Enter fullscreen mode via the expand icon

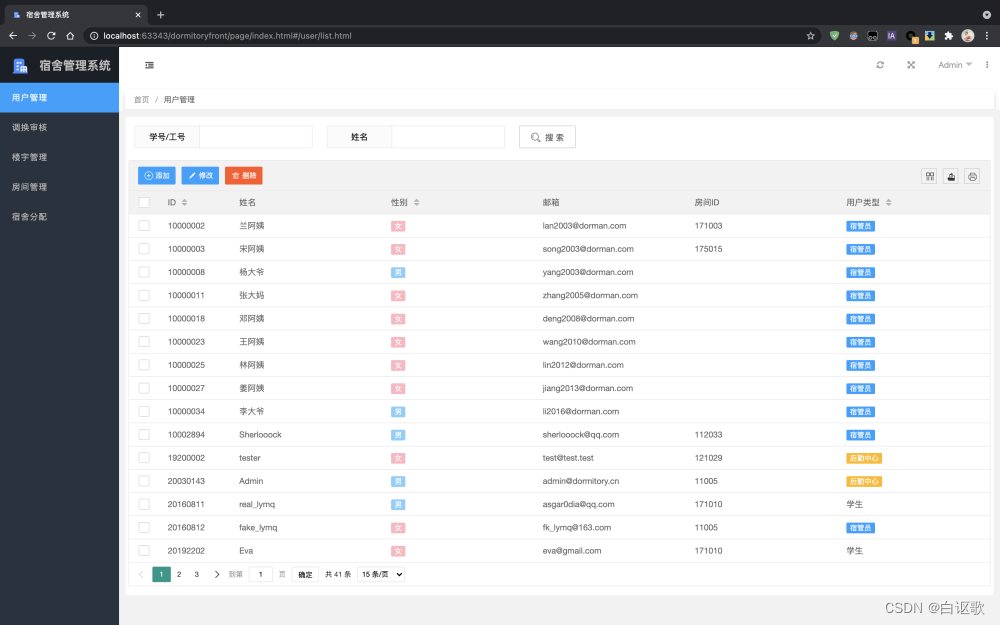(x=910, y=64)
